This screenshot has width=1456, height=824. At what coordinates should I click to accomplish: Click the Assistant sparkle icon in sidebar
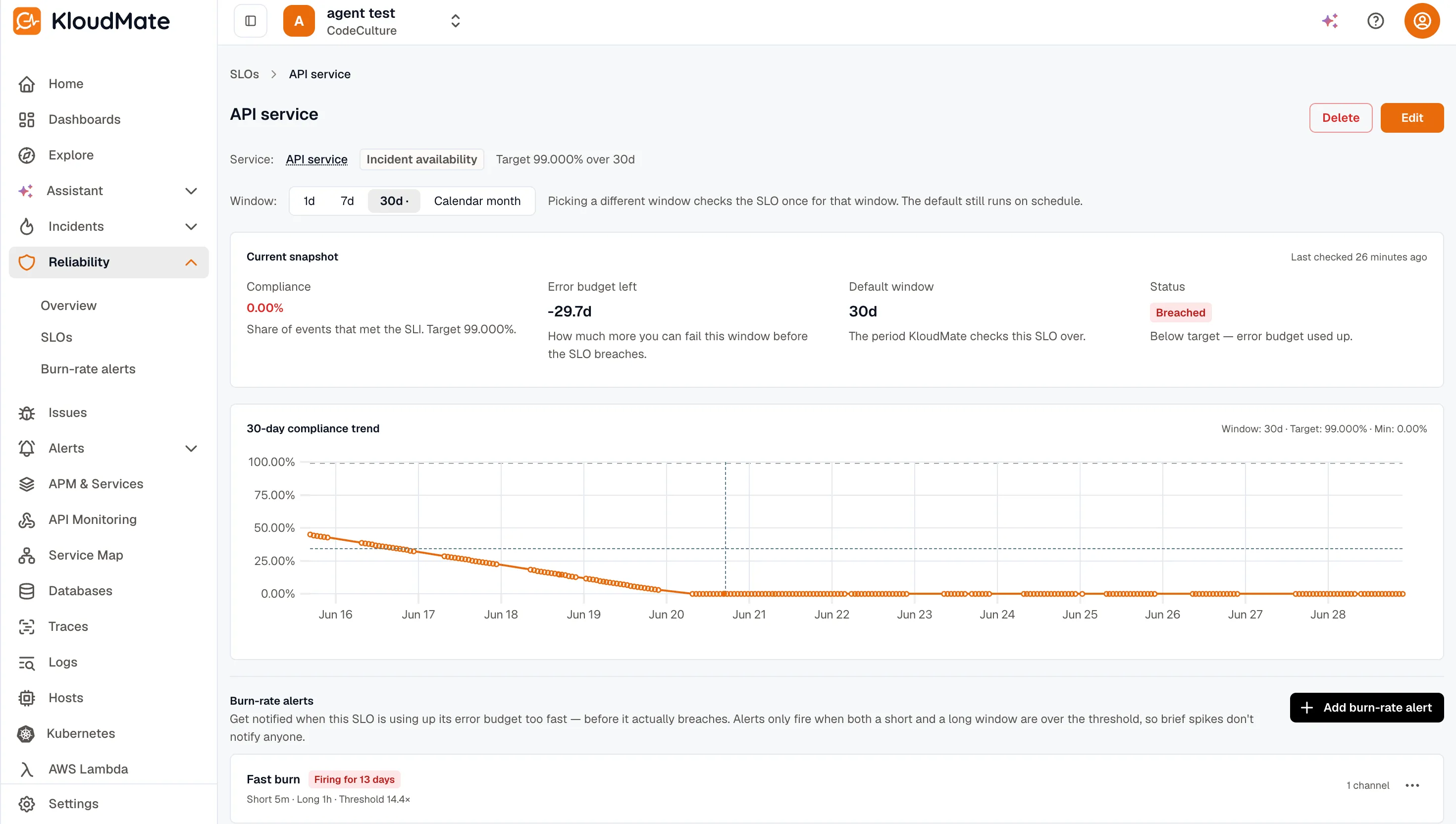pyautogui.click(x=25, y=191)
